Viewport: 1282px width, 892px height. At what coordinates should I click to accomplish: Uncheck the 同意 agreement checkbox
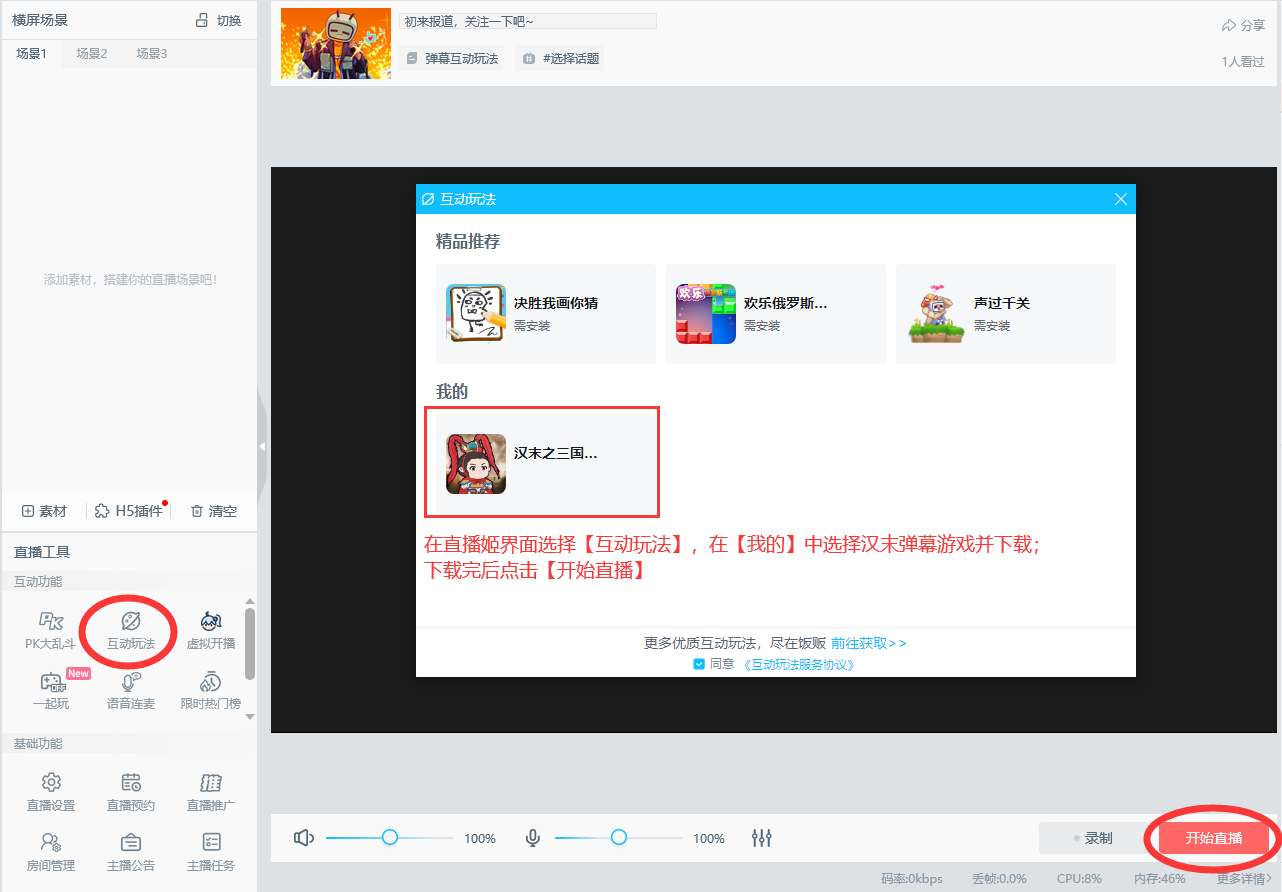(699, 664)
